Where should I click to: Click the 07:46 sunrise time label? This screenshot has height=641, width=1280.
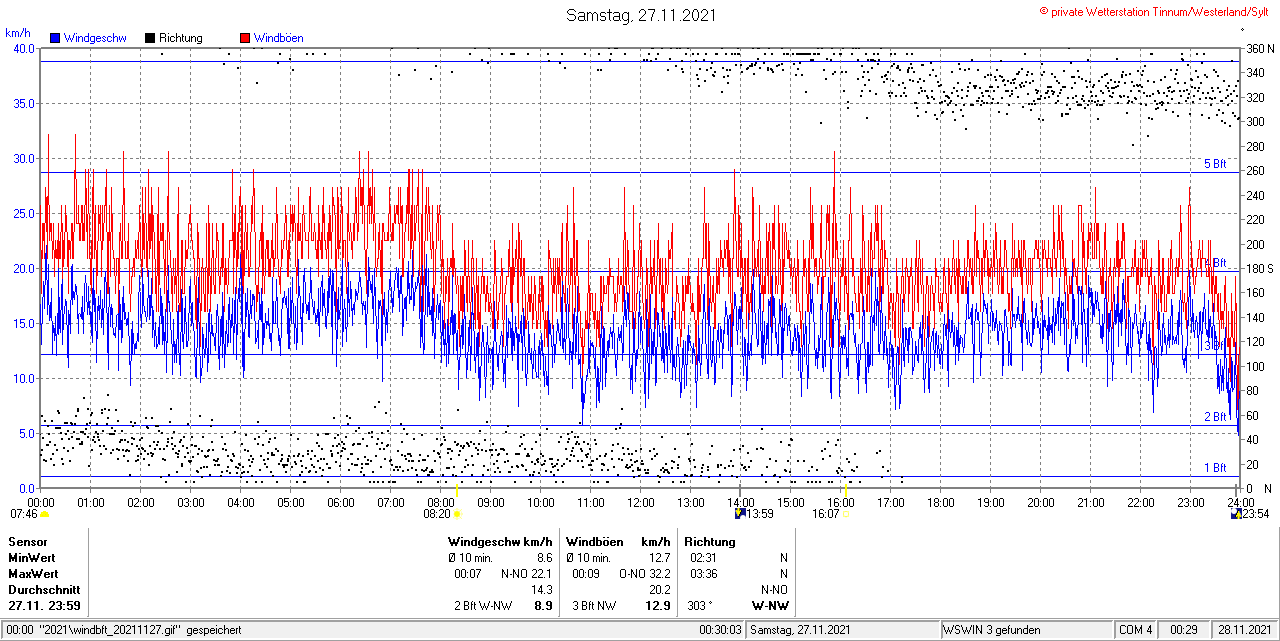[x=23, y=514]
